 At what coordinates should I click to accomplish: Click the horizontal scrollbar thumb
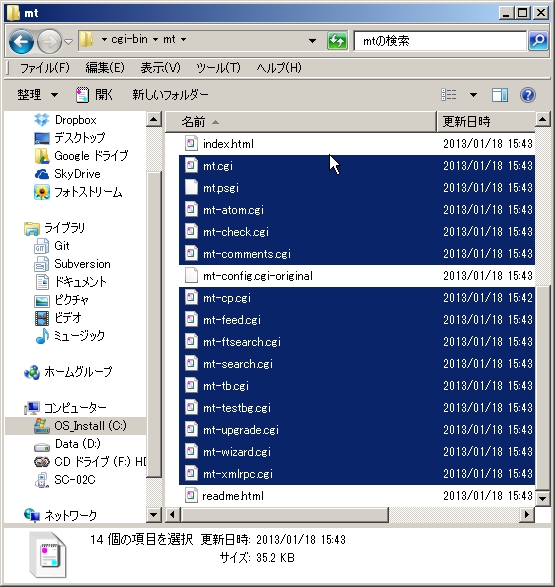coord(285,514)
